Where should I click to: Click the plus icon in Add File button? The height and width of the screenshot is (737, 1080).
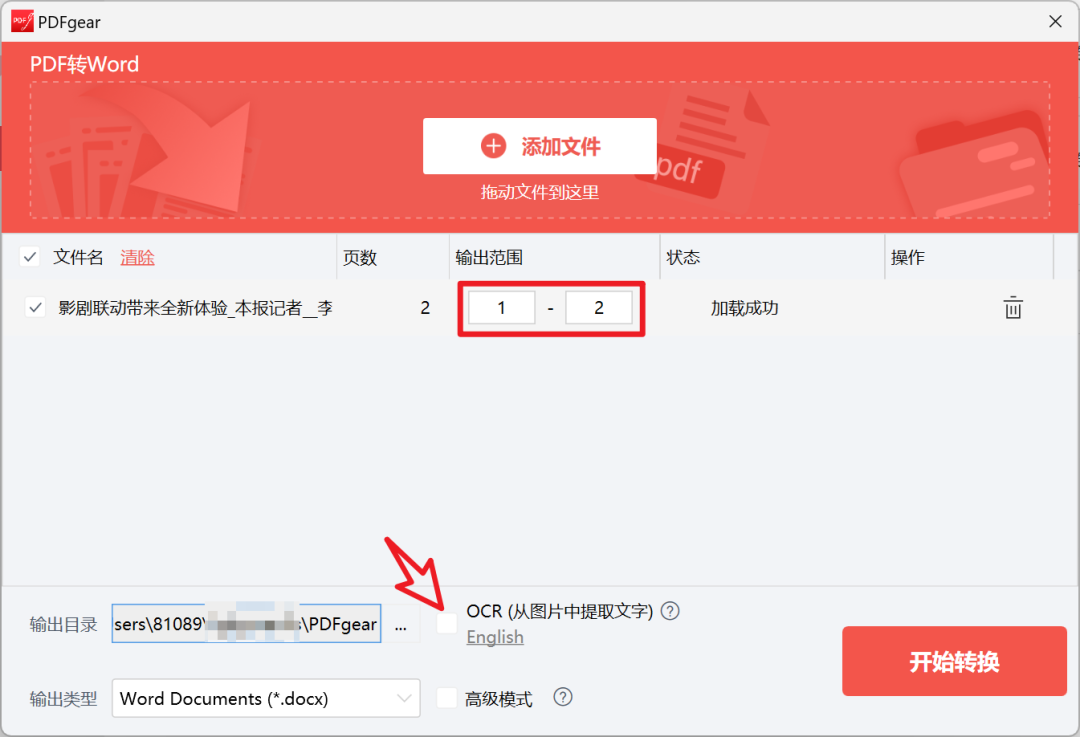(493, 146)
